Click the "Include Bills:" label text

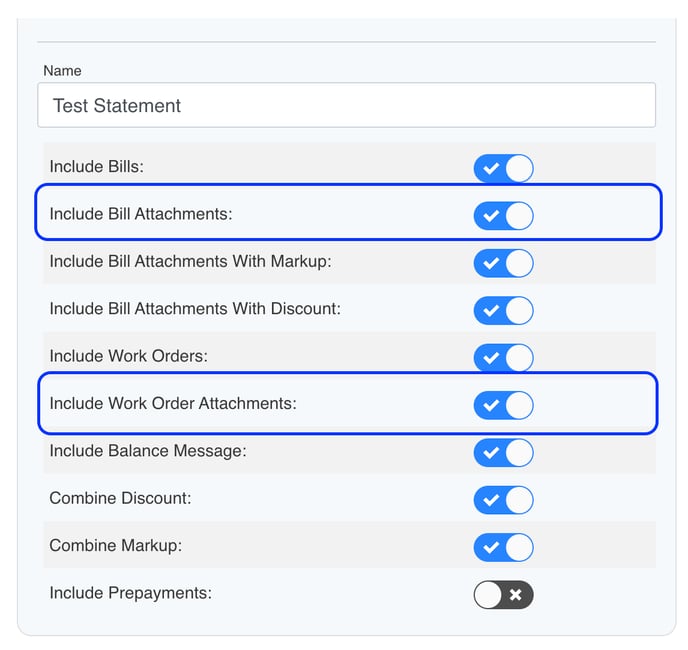96,167
